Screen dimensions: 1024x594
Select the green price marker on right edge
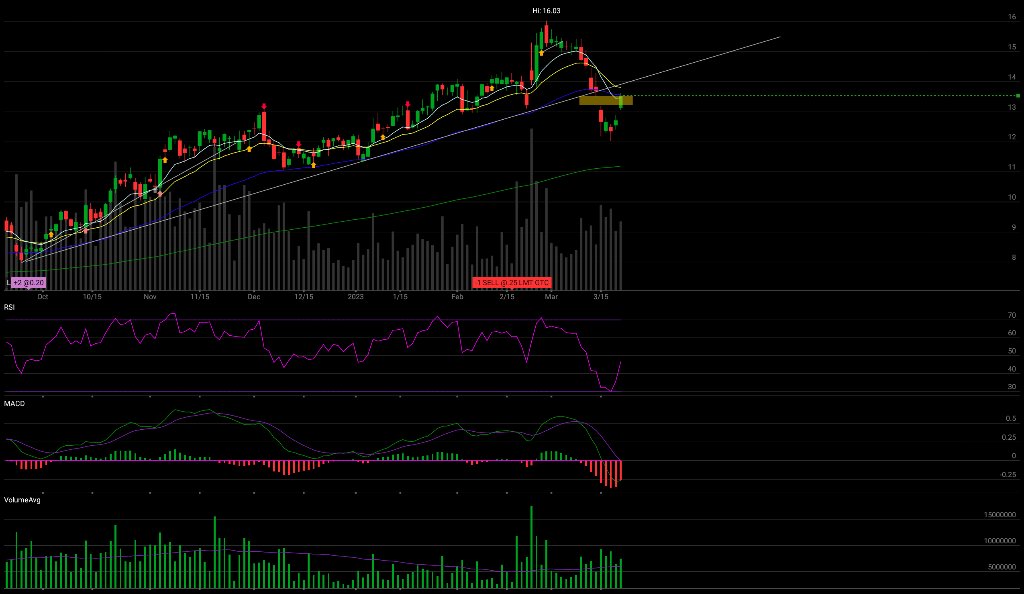[1017, 95]
